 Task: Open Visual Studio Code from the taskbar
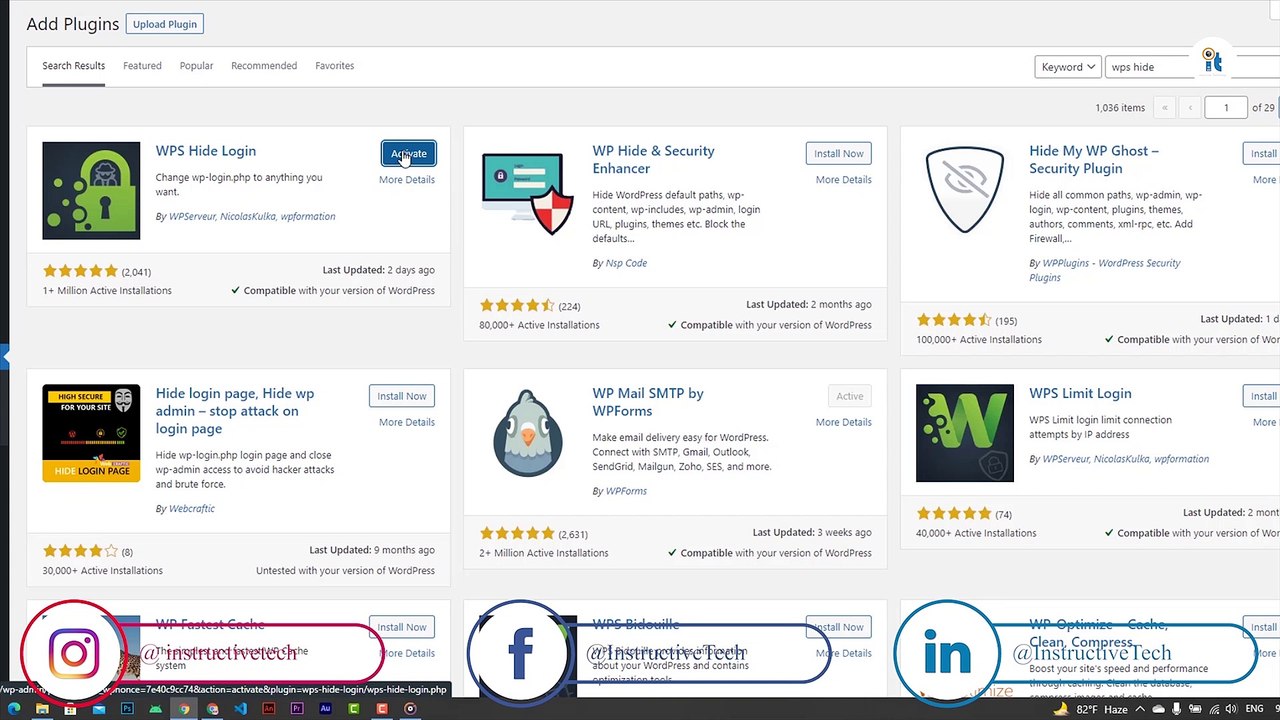240,708
